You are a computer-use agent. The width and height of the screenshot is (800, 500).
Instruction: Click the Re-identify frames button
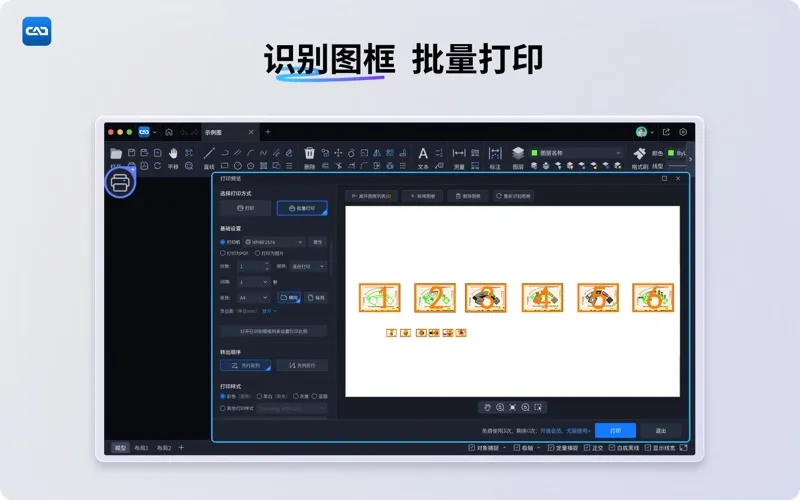[x=513, y=196]
